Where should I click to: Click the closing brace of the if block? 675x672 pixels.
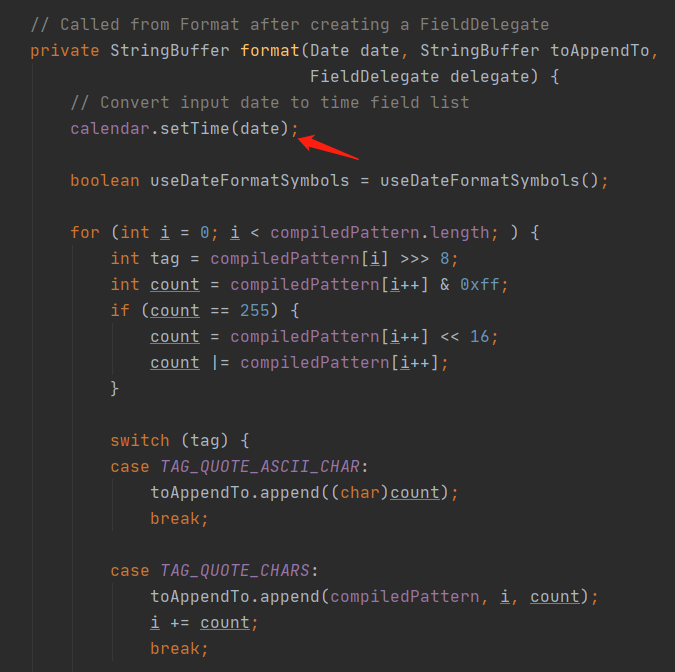coord(115,388)
